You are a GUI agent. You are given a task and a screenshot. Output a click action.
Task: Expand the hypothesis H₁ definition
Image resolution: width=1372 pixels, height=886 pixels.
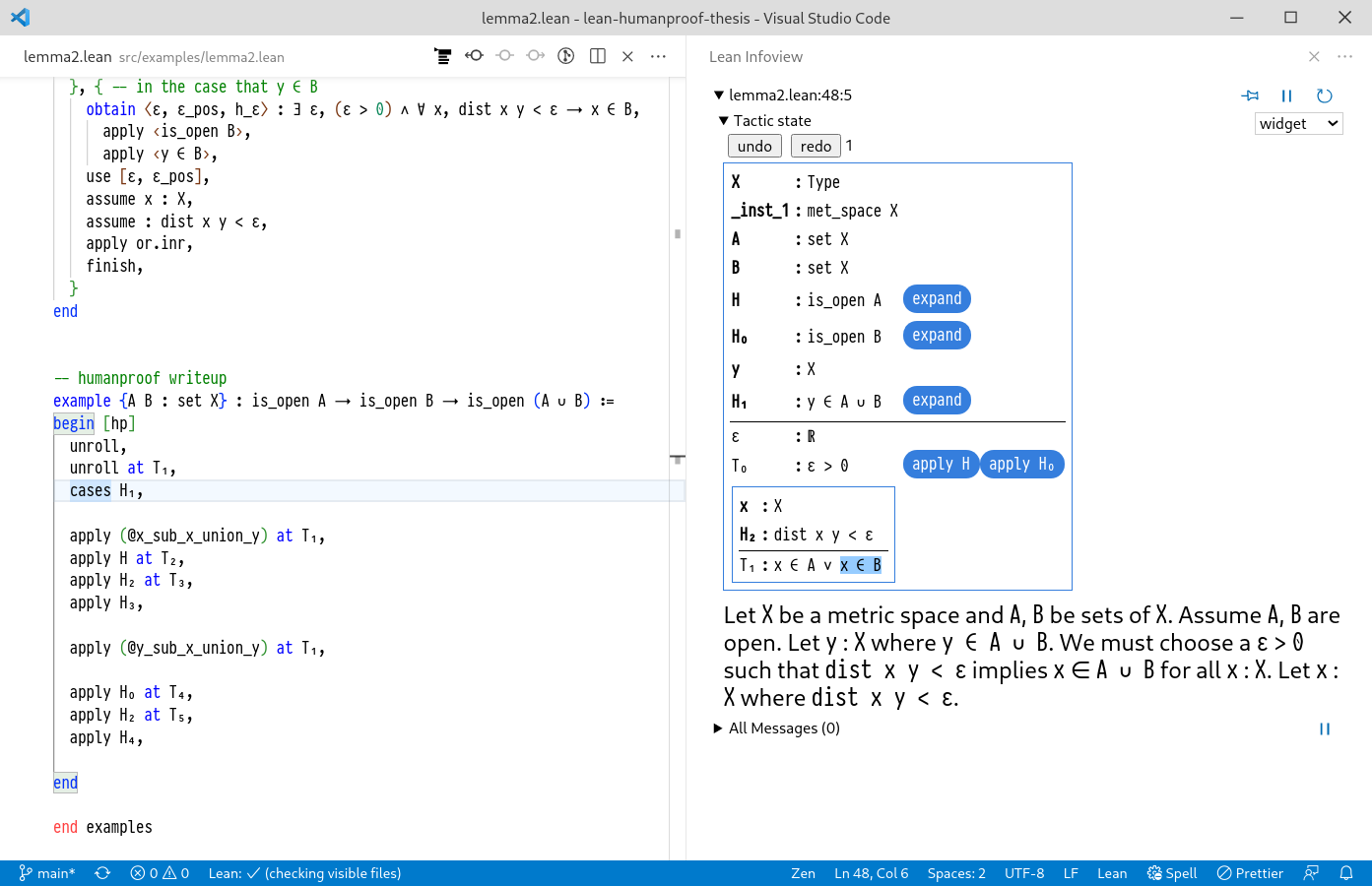(936, 401)
